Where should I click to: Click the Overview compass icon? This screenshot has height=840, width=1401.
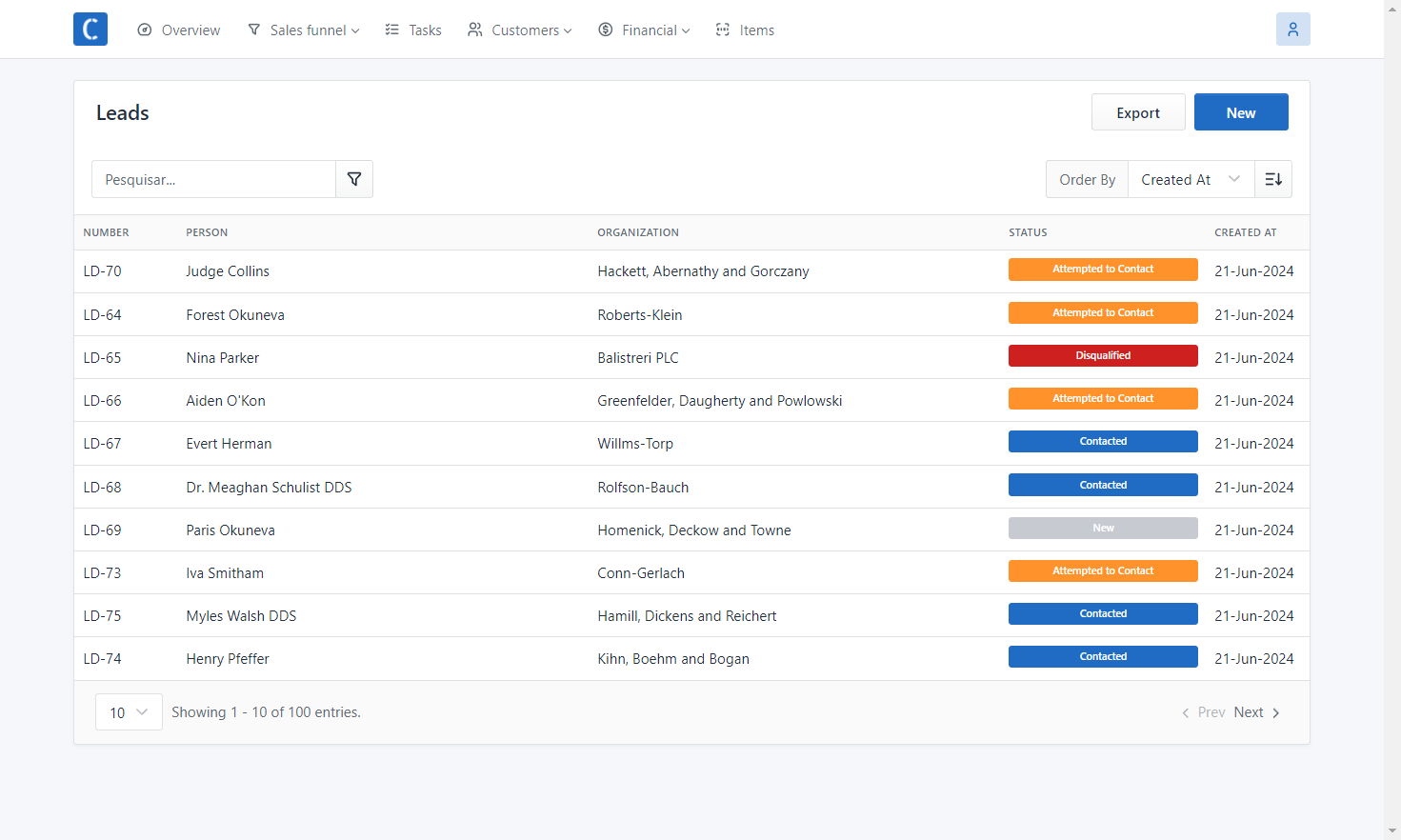click(145, 30)
